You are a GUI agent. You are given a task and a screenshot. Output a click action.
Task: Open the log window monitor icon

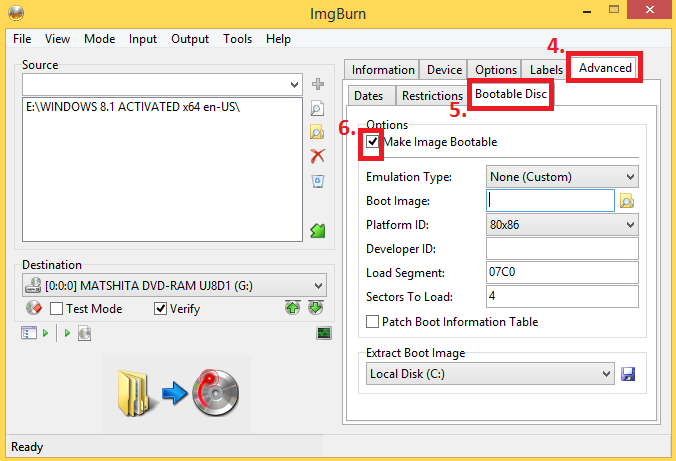click(x=324, y=333)
